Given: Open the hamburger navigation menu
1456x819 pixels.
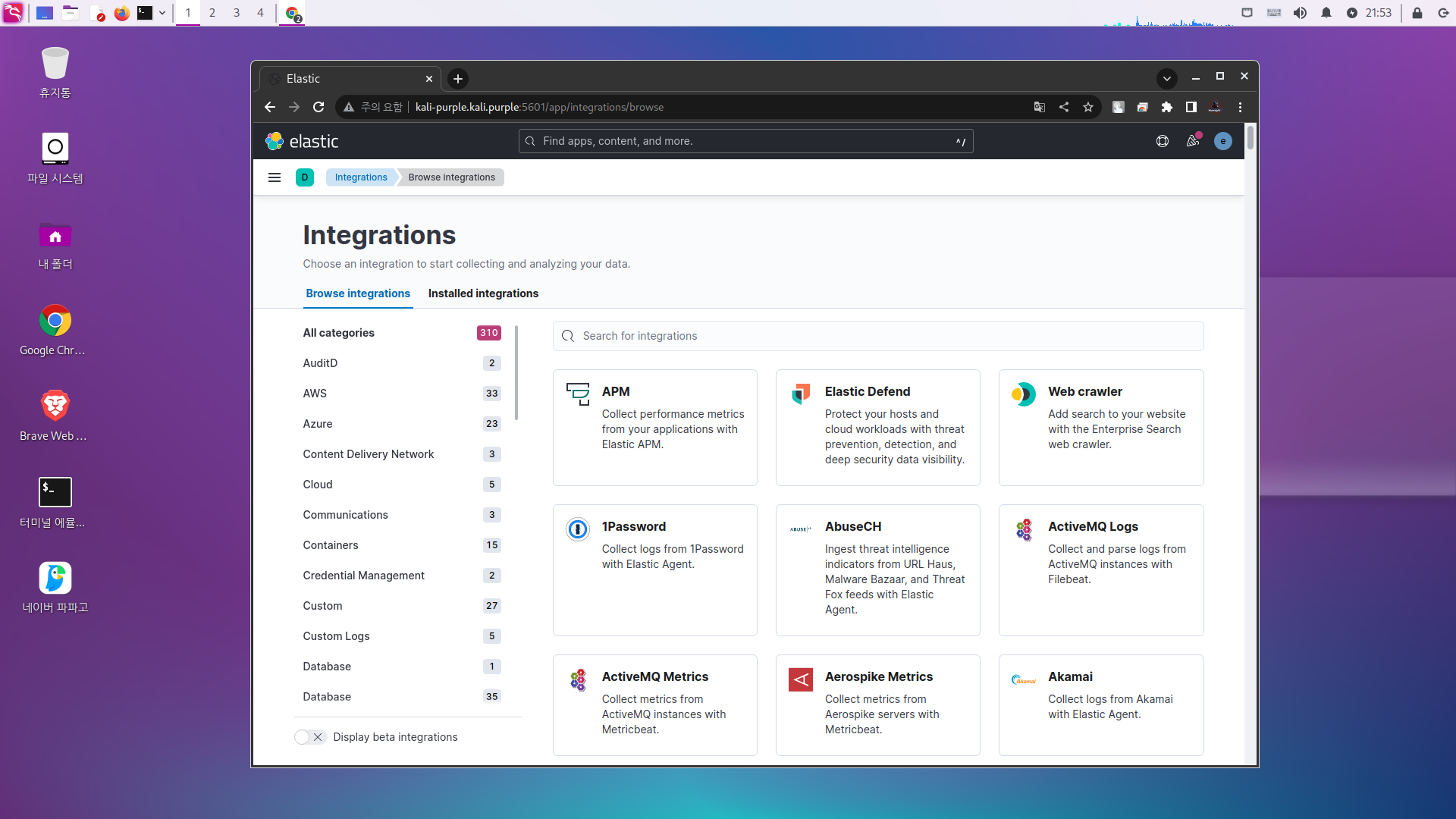Looking at the screenshot, I should point(275,177).
